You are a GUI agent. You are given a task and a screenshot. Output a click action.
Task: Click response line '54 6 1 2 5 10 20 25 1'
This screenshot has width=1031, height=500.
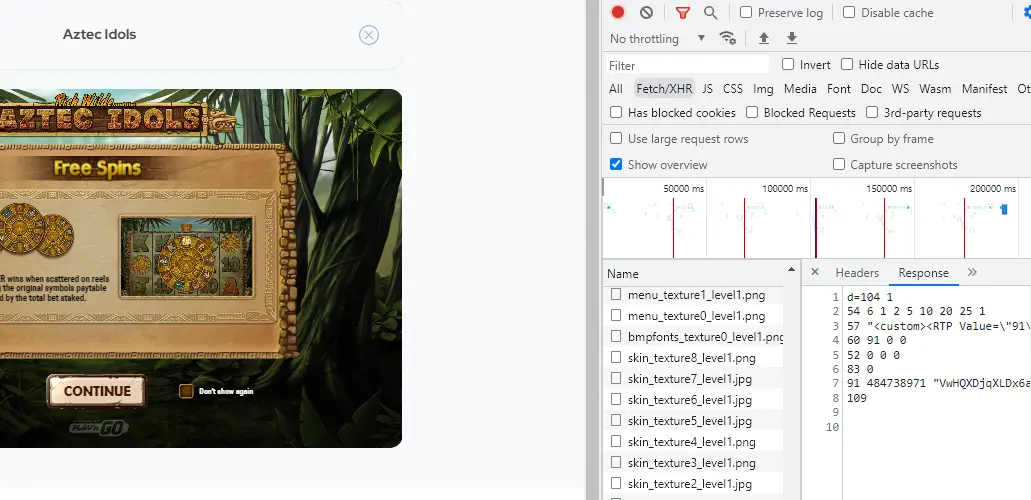[916, 311]
